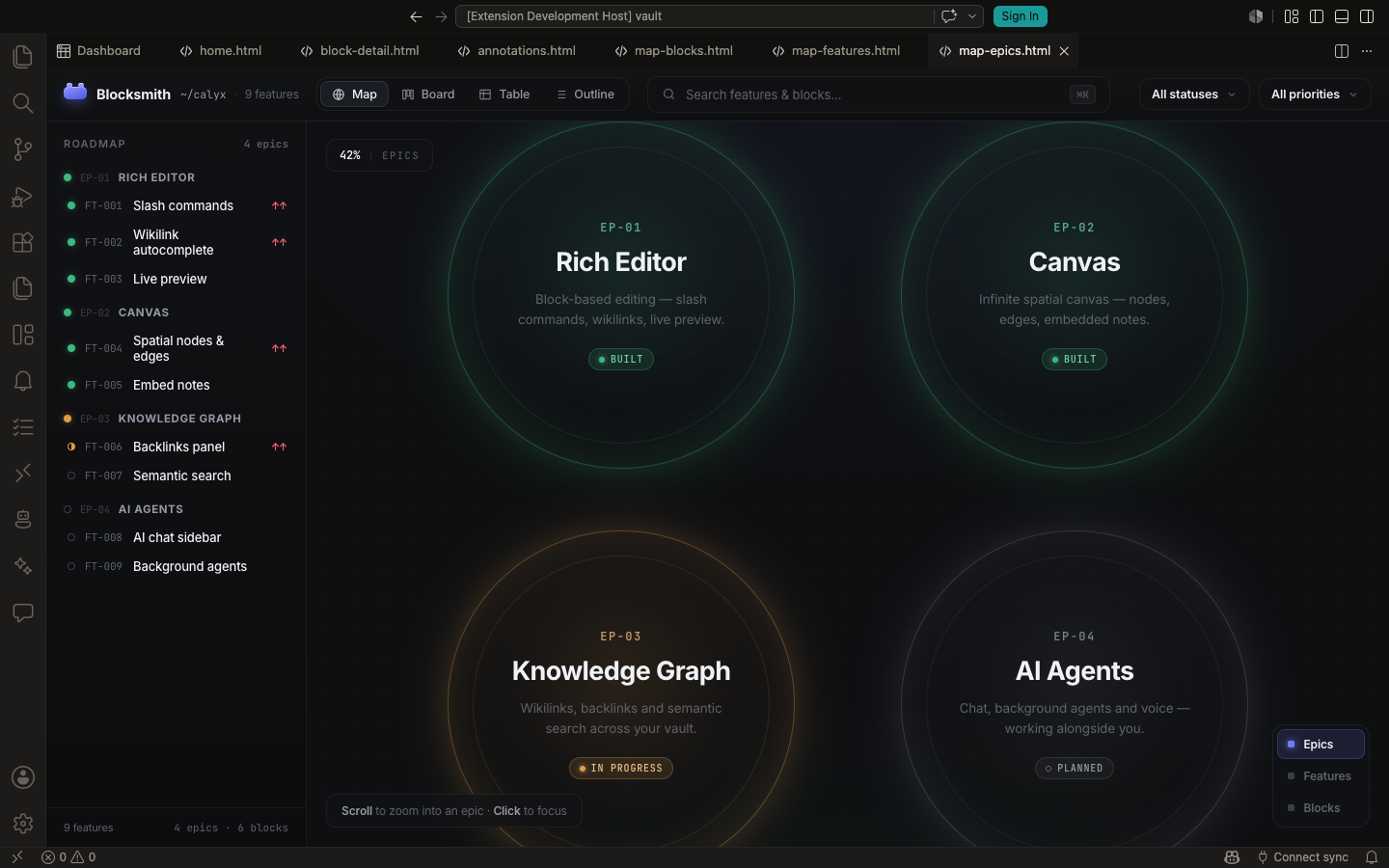Viewport: 1389px width, 868px height.
Task: Go forward with the right arrow
Action: pos(441,16)
